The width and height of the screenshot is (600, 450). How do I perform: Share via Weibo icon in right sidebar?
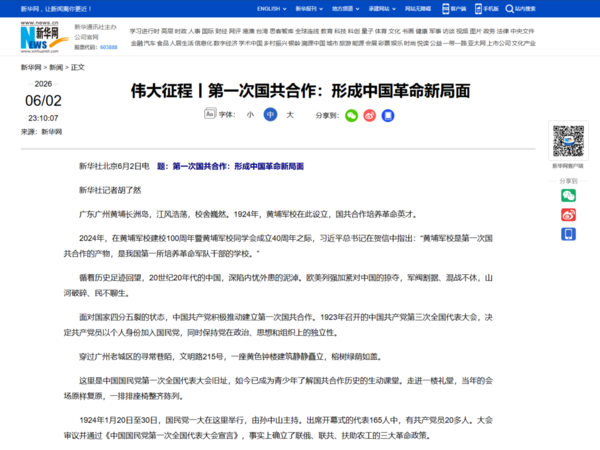[x=568, y=215]
